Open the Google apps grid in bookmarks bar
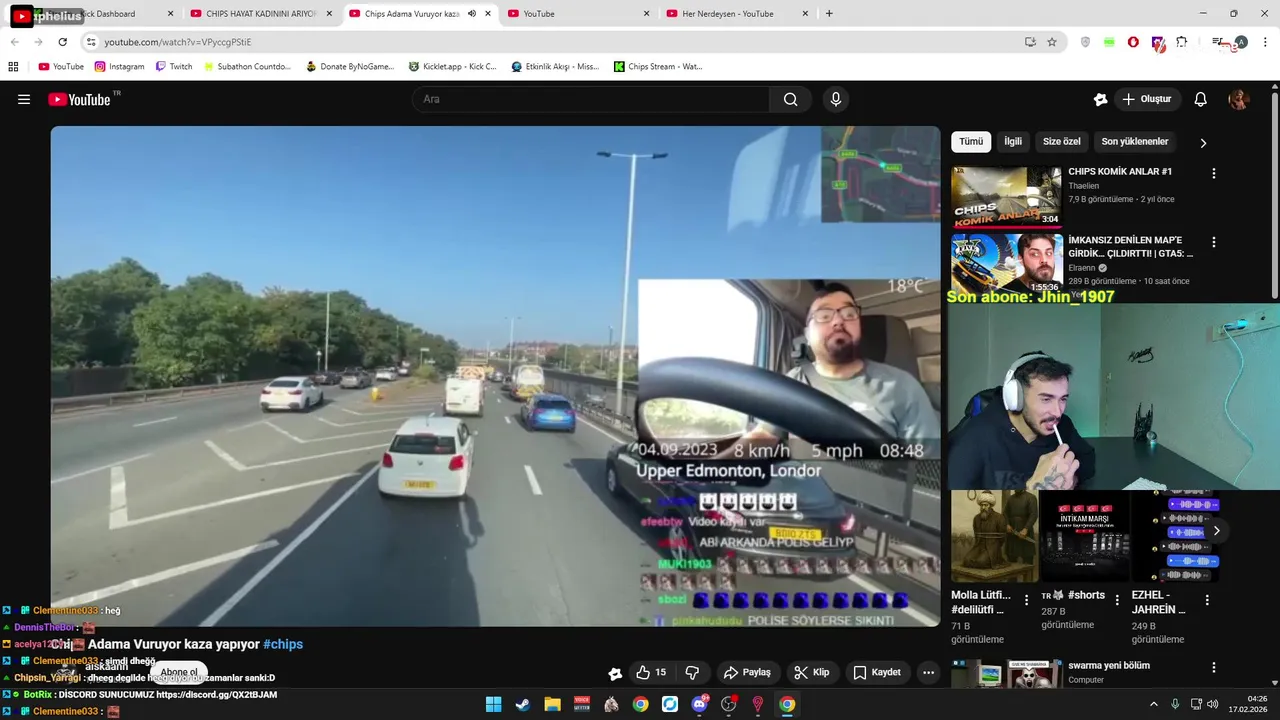The width and height of the screenshot is (1280, 720). pos(13,67)
